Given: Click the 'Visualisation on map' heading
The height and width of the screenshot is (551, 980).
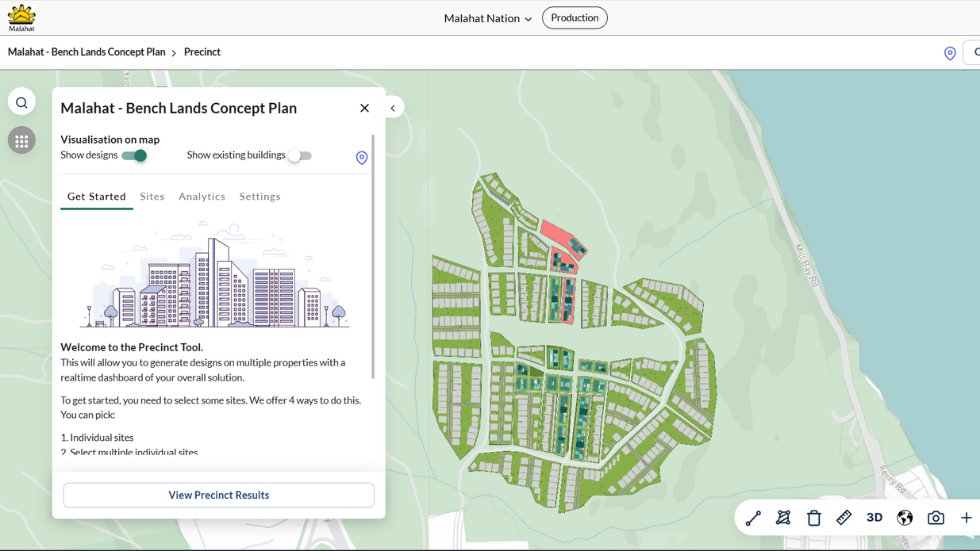Looking at the screenshot, I should (x=110, y=139).
